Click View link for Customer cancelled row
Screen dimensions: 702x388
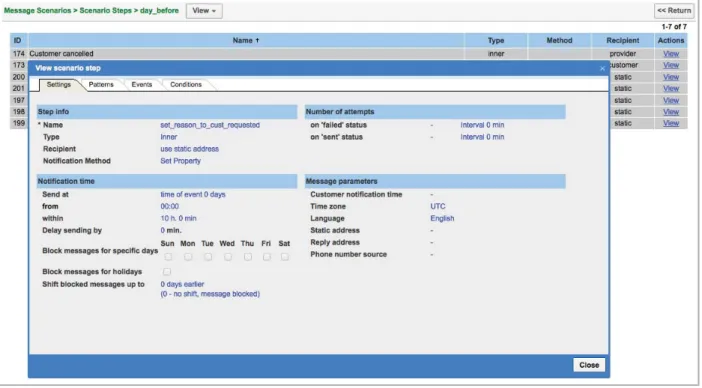pos(671,54)
